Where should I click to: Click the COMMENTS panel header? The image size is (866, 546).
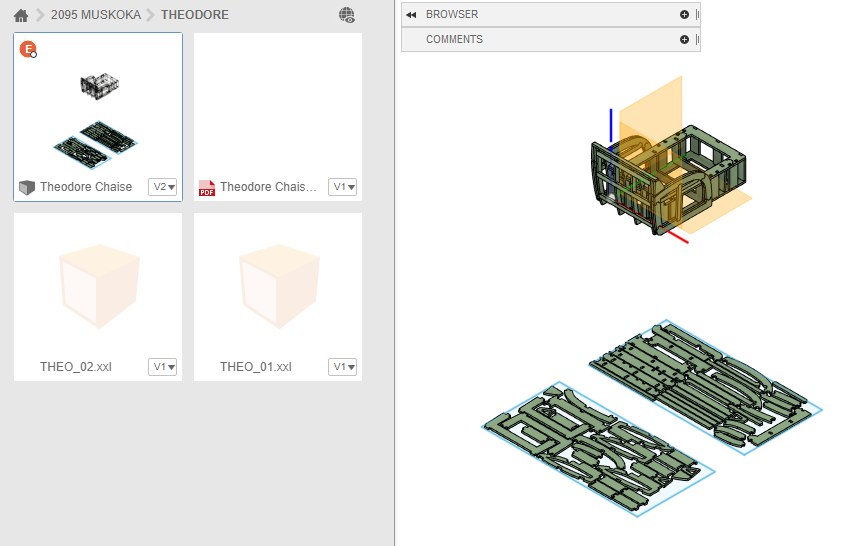454,40
